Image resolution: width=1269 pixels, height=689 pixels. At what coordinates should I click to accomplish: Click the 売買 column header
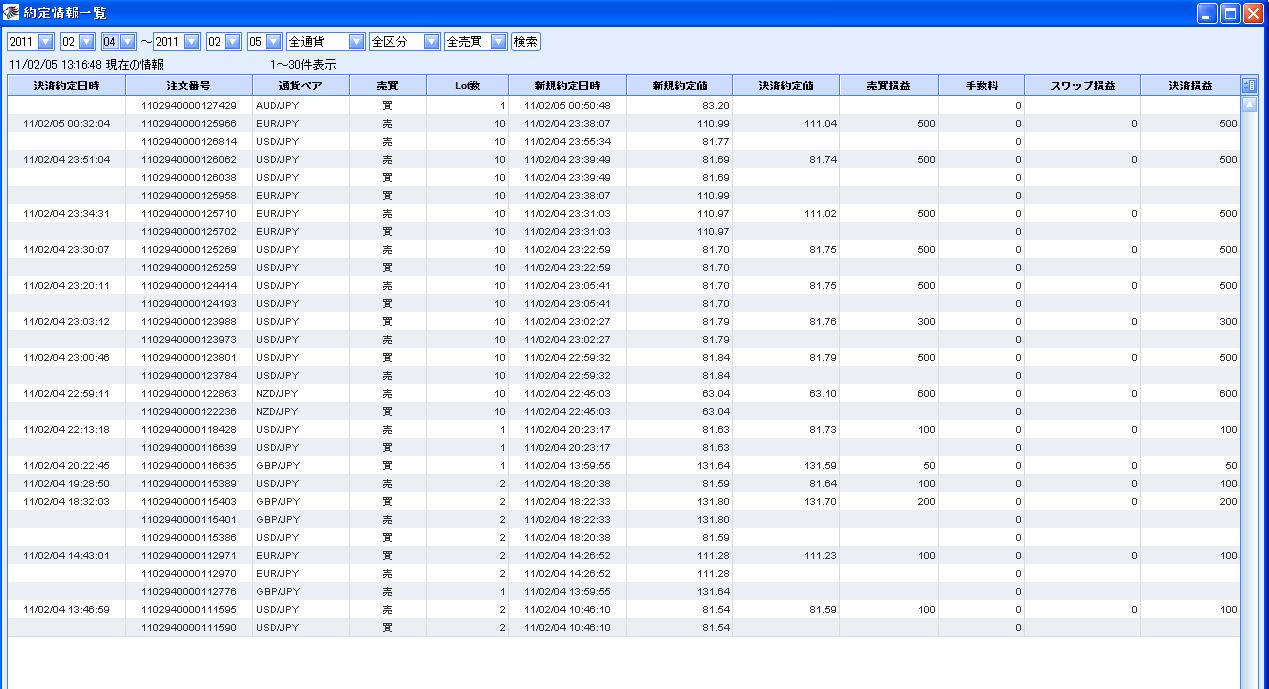tap(388, 86)
